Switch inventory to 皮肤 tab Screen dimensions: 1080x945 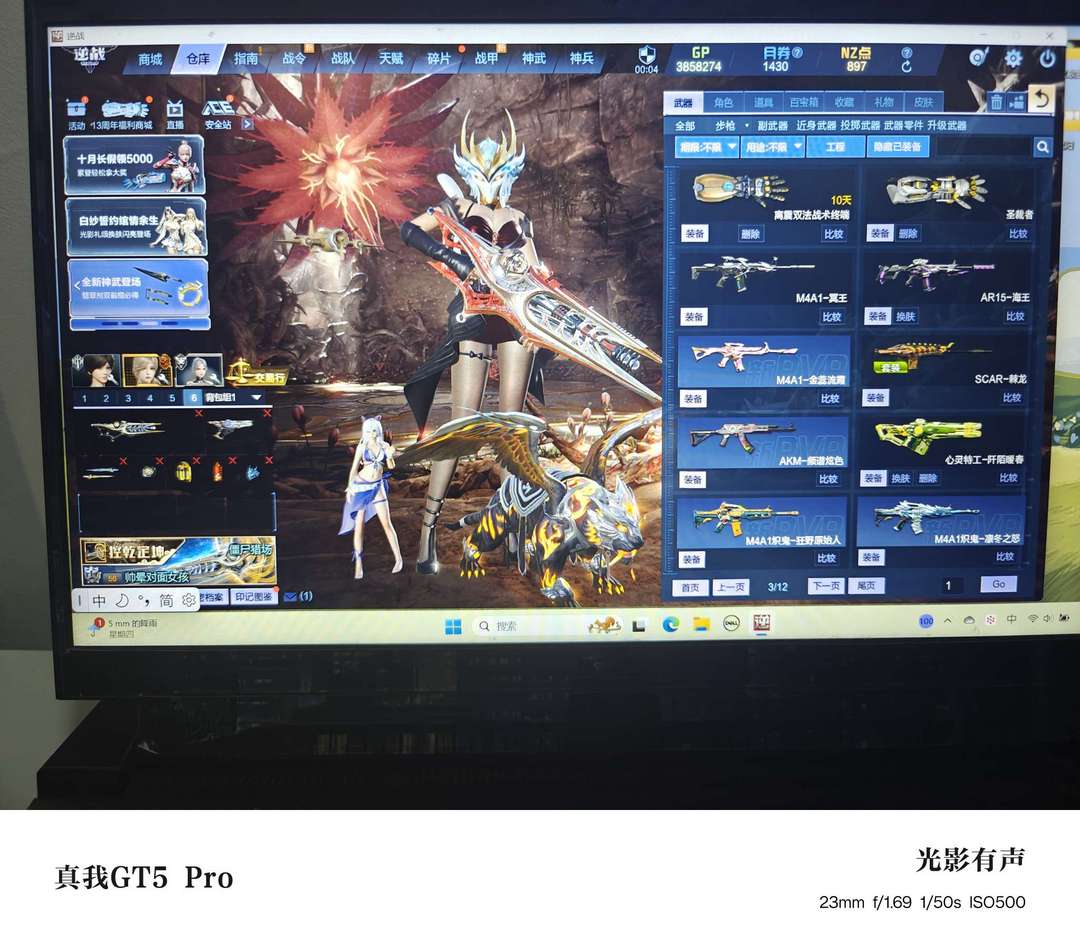click(924, 103)
